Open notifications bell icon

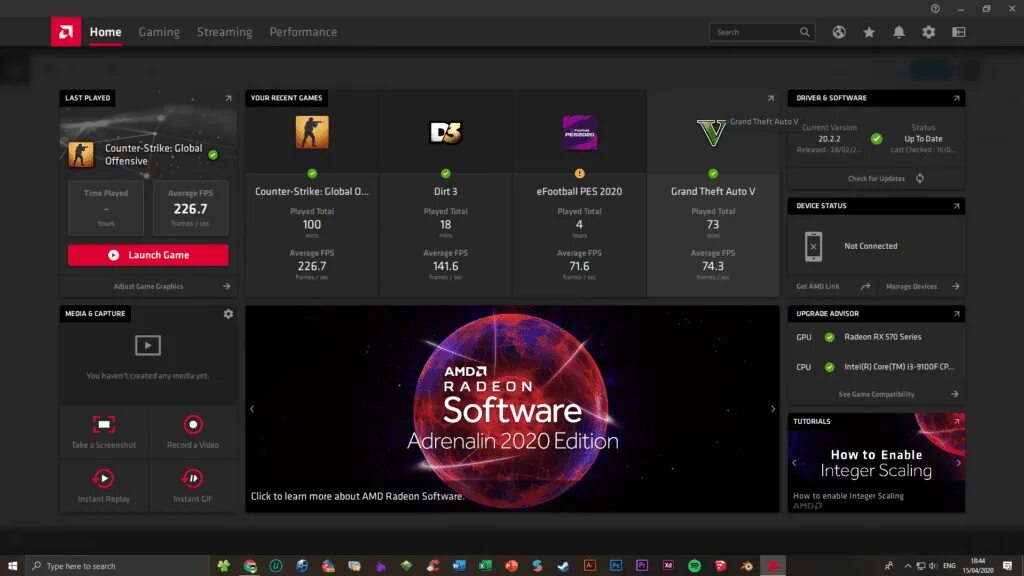tap(899, 32)
